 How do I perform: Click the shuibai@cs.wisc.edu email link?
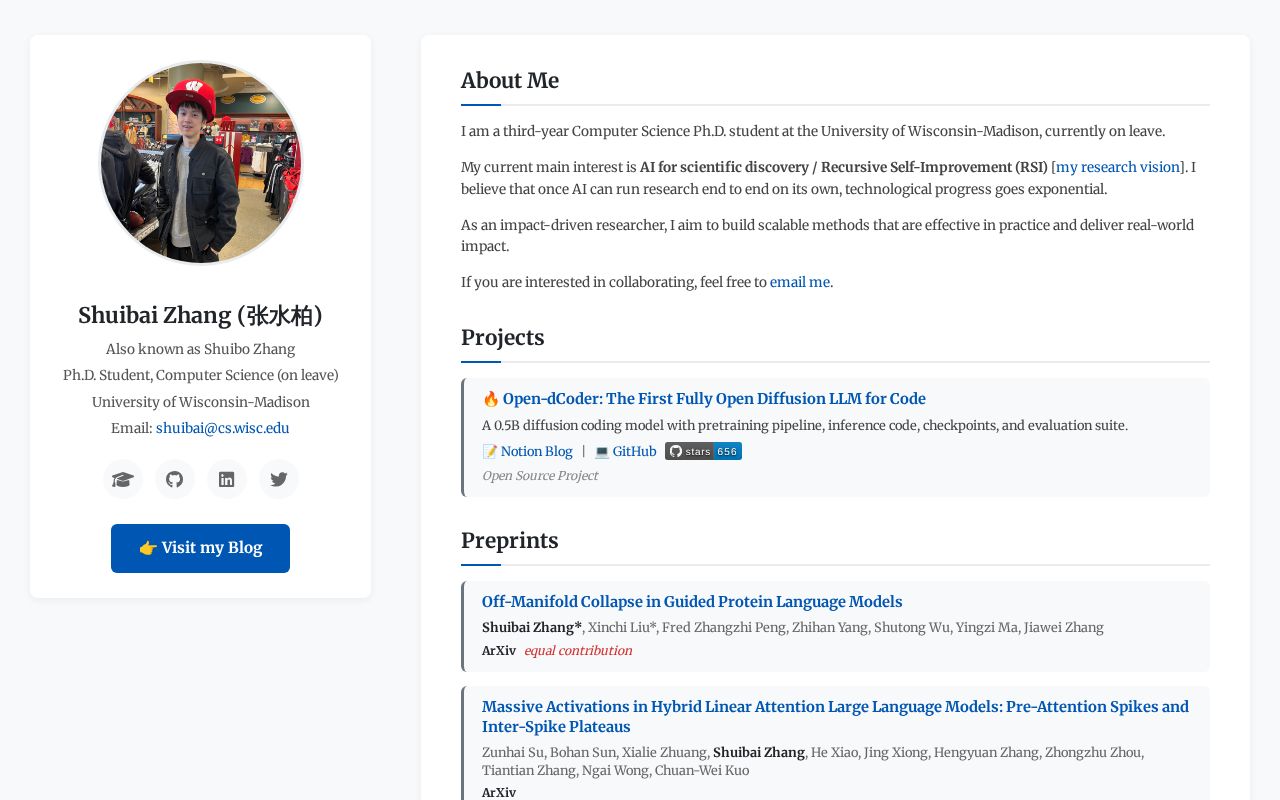tap(223, 428)
